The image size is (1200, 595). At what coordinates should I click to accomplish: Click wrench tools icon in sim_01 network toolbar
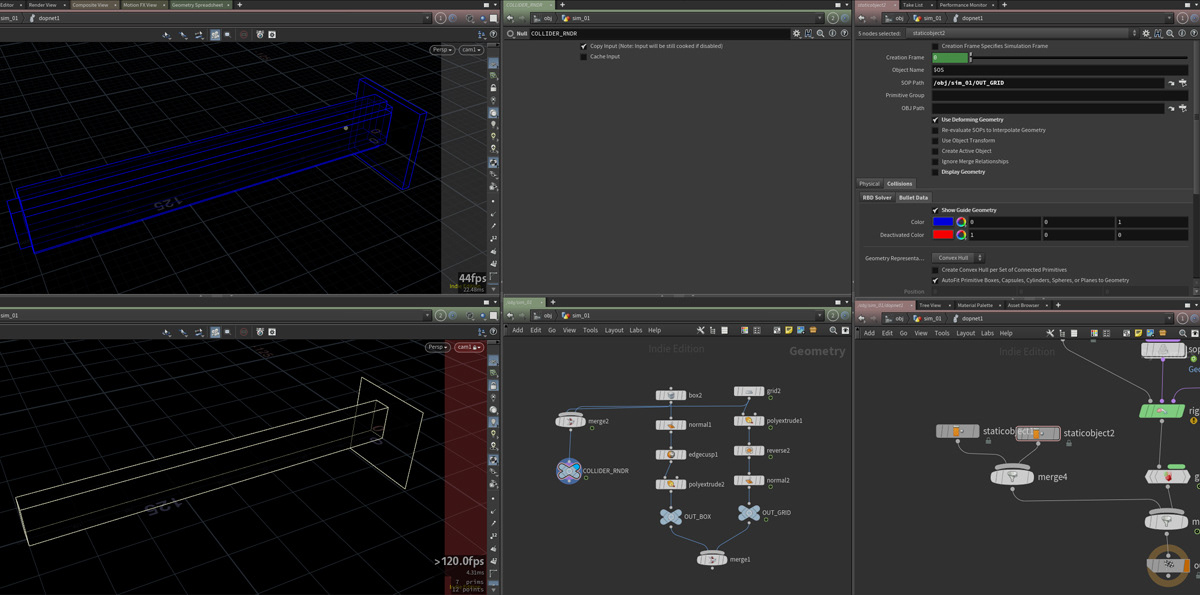700,330
